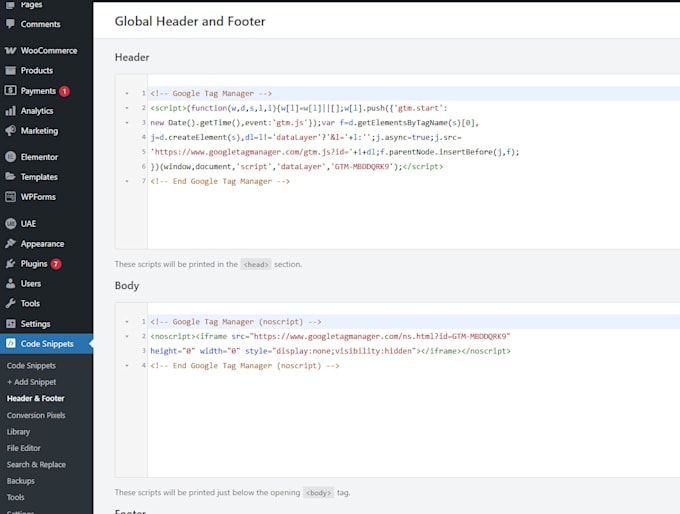Viewport: 680px width, 514px height.
Task: Click the Products box icon
Action: pos(10,70)
